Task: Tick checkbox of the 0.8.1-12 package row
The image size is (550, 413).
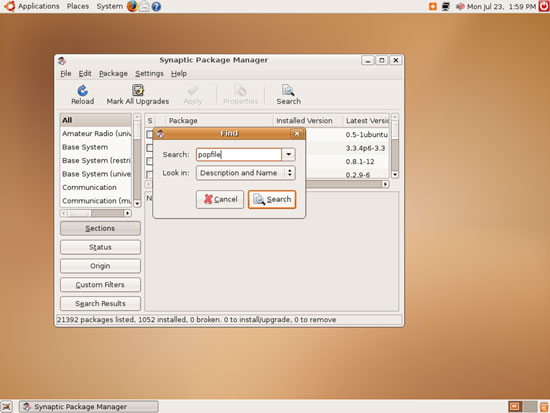Action: pyautogui.click(x=149, y=161)
